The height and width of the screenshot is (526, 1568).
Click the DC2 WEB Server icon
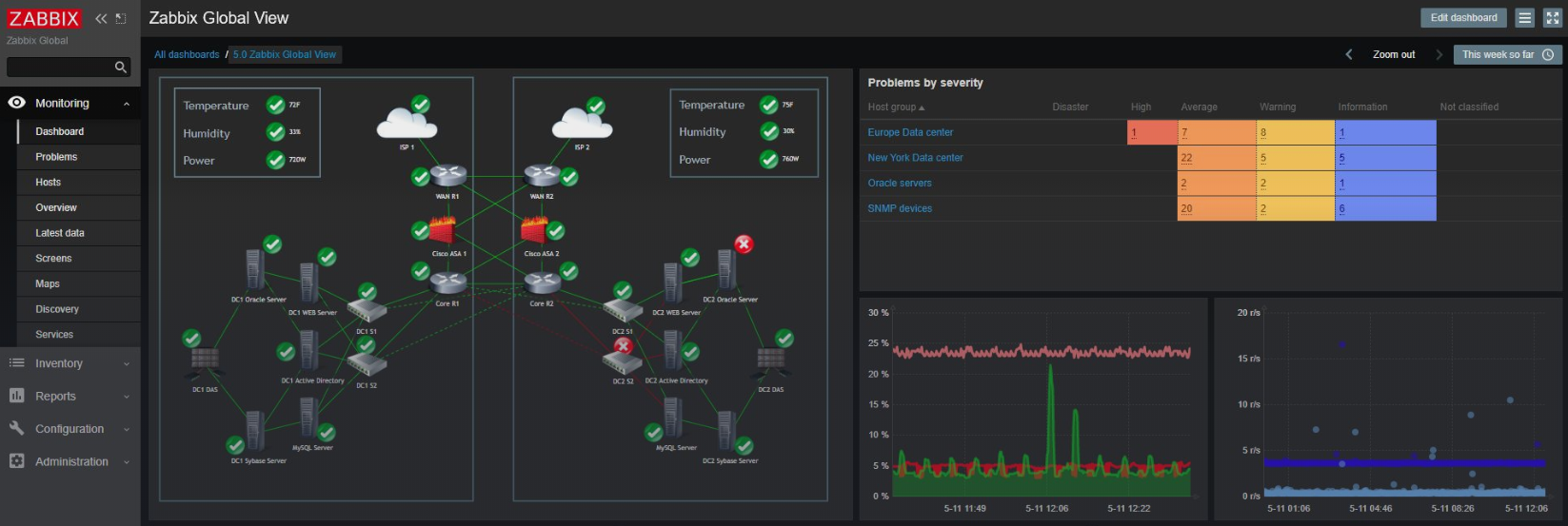(x=672, y=283)
